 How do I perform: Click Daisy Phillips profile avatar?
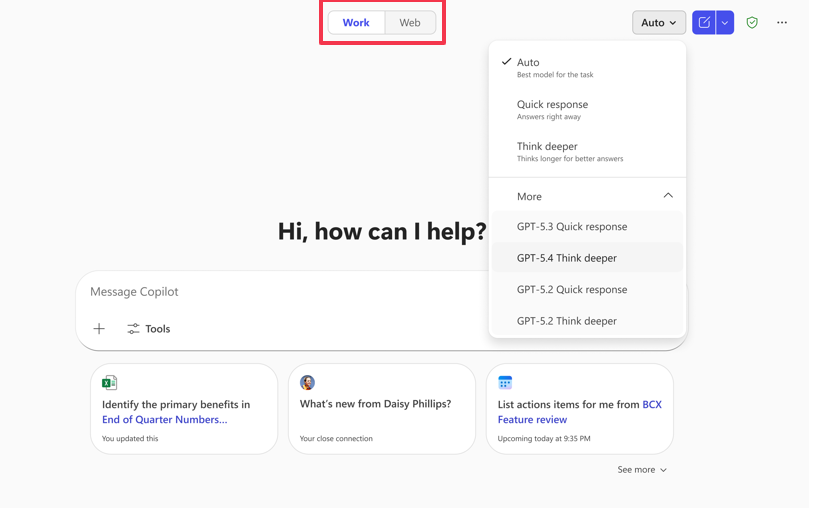click(307, 383)
